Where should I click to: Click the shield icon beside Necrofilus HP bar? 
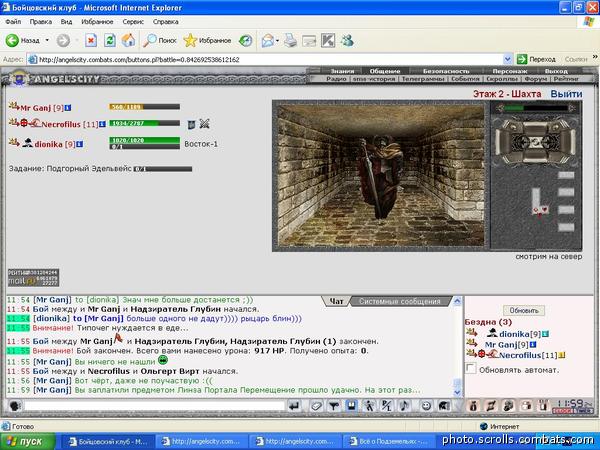(x=191, y=124)
